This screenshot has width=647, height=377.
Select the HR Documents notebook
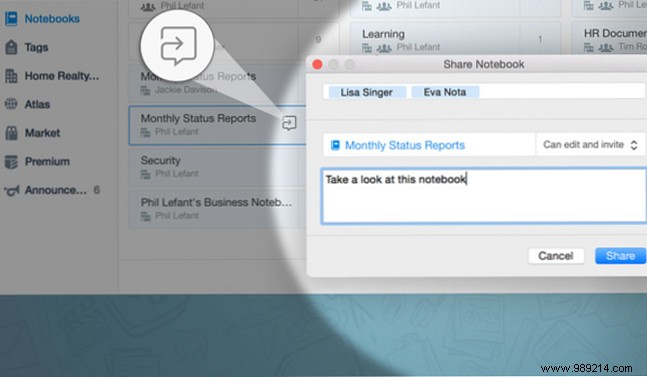[x=609, y=39]
